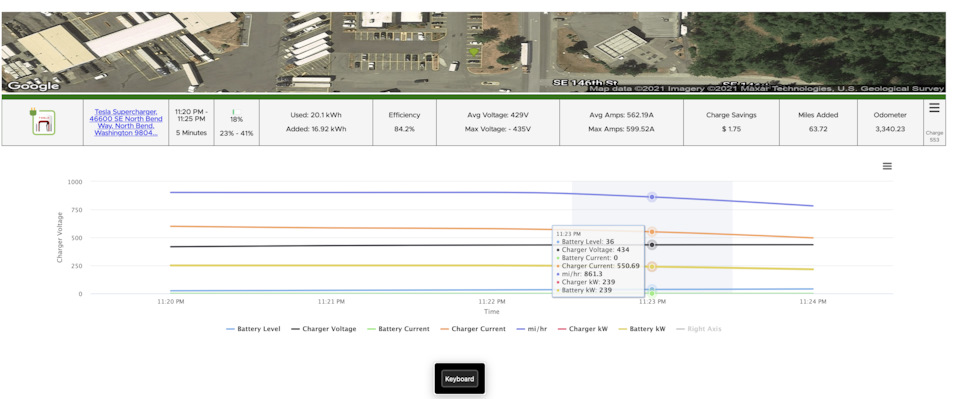This screenshot has height=399, width=960.
Task: Click the Keyboard button
Action: [x=459, y=379]
